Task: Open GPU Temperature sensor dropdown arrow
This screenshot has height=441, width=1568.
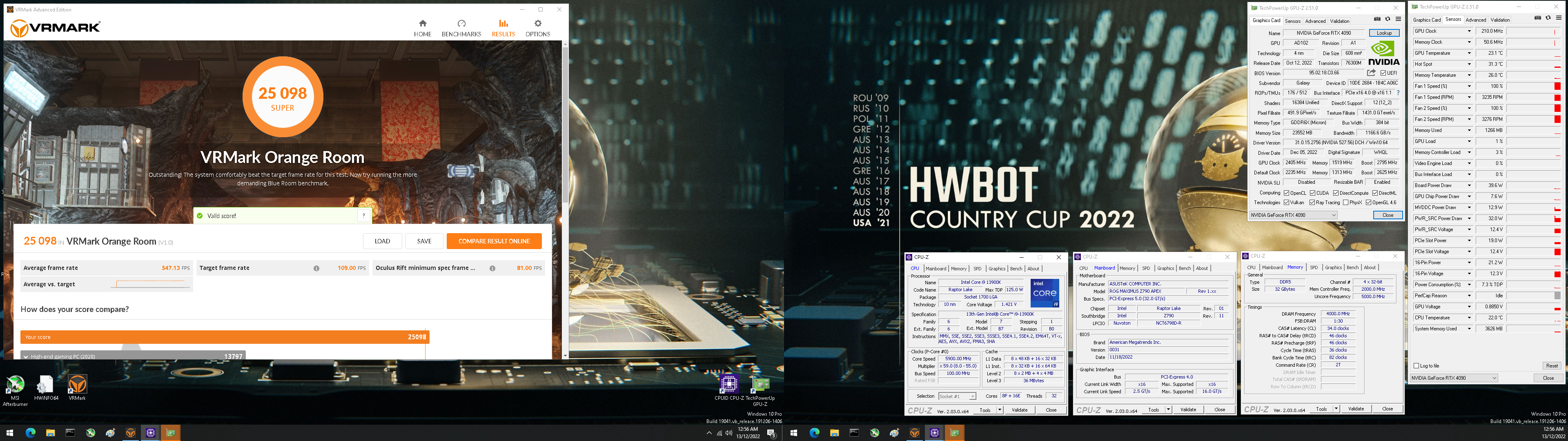Action: (1470, 53)
